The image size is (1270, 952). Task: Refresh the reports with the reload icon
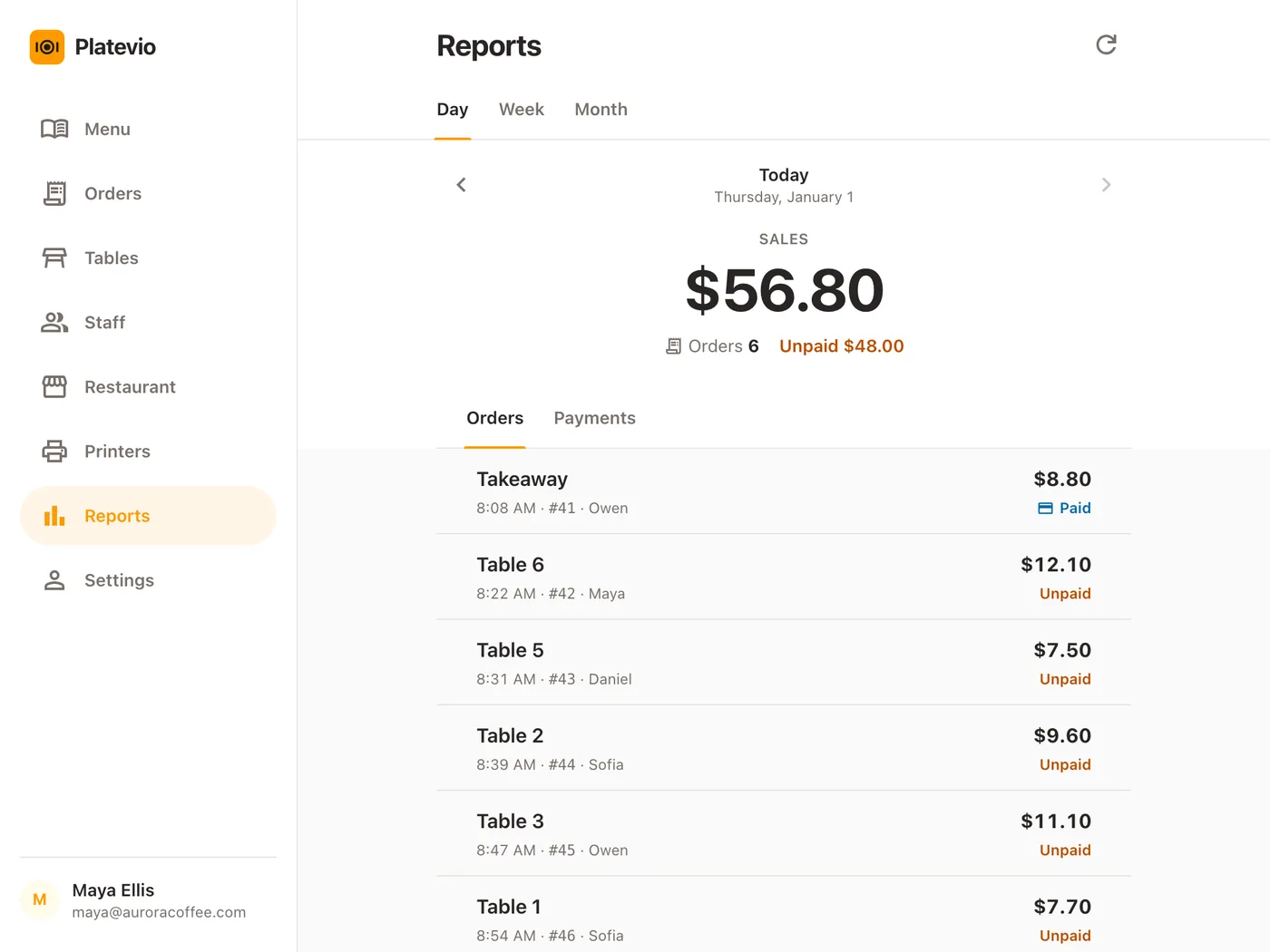coord(1106,44)
